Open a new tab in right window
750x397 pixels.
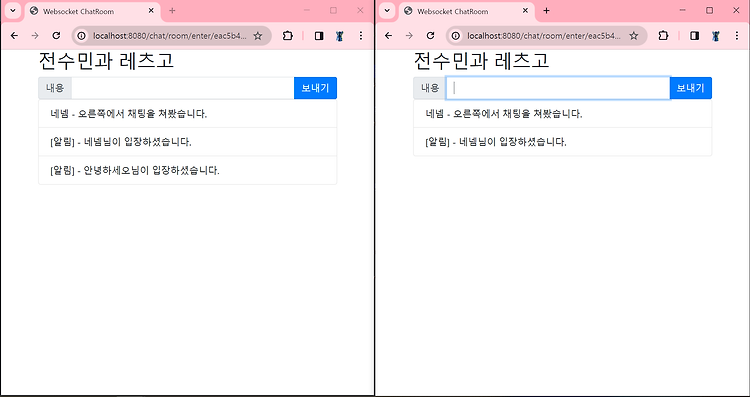click(546, 11)
